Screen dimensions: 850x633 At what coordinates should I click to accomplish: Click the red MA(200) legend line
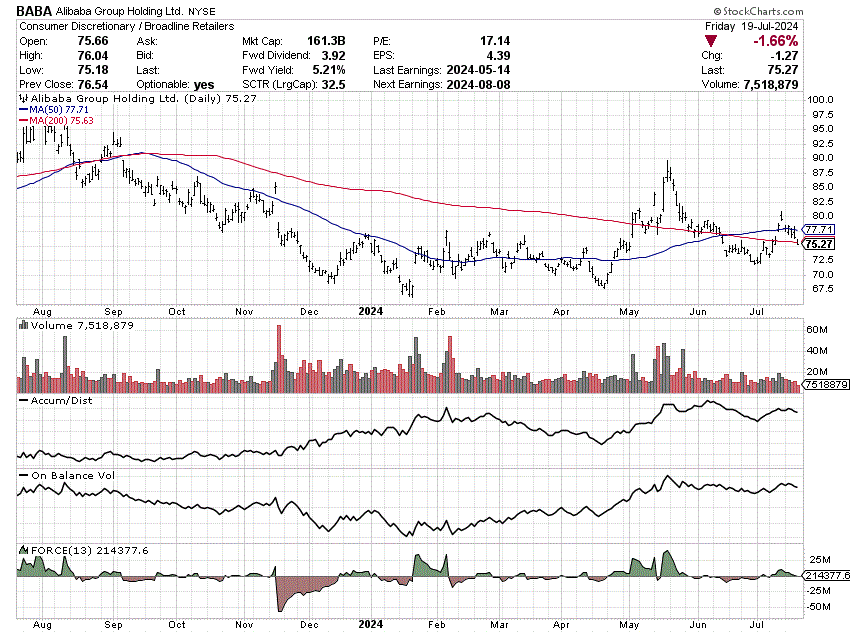coord(23,120)
